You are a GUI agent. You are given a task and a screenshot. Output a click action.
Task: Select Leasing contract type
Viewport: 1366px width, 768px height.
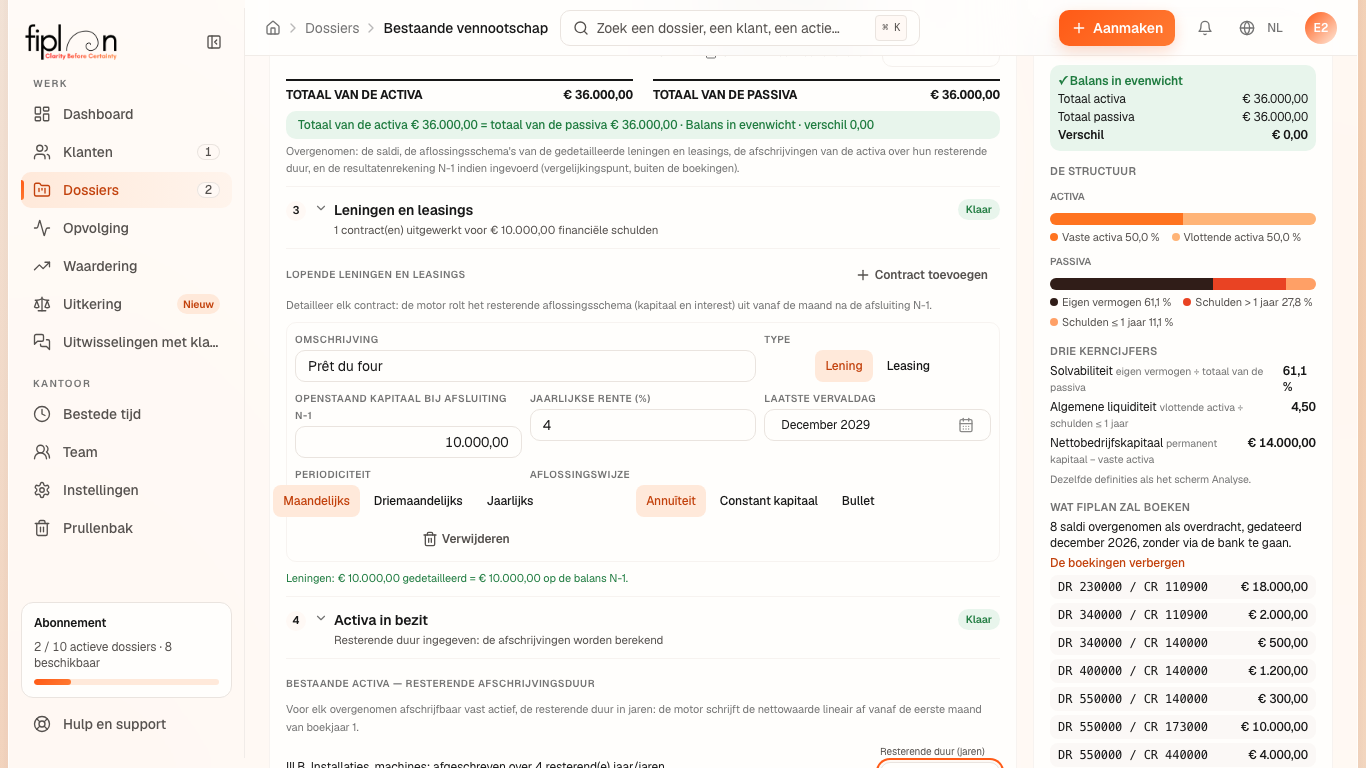[x=908, y=366]
